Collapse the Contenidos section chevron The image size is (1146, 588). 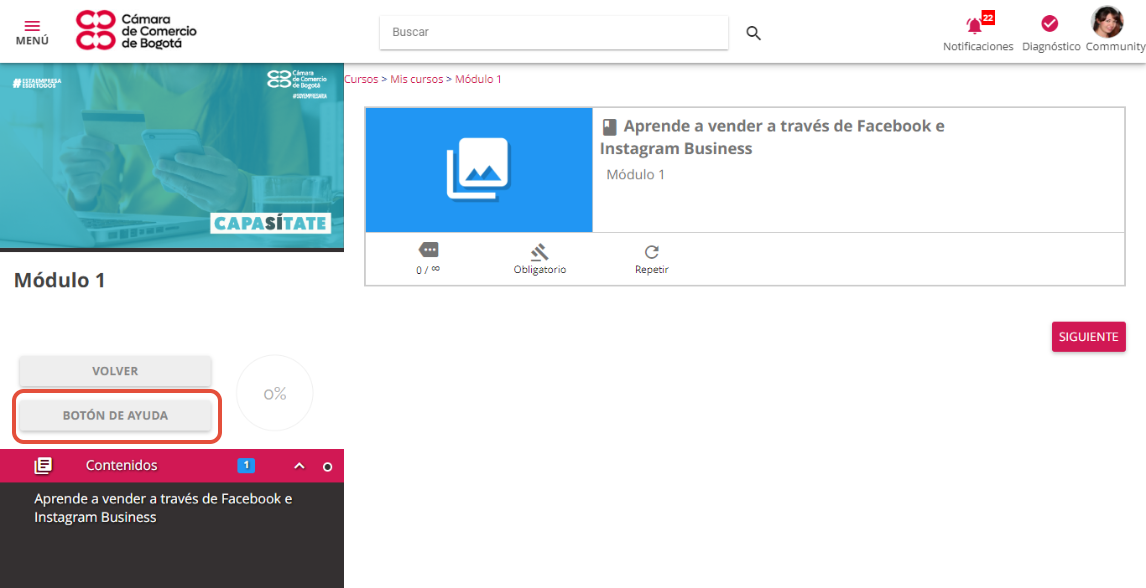[299, 466]
